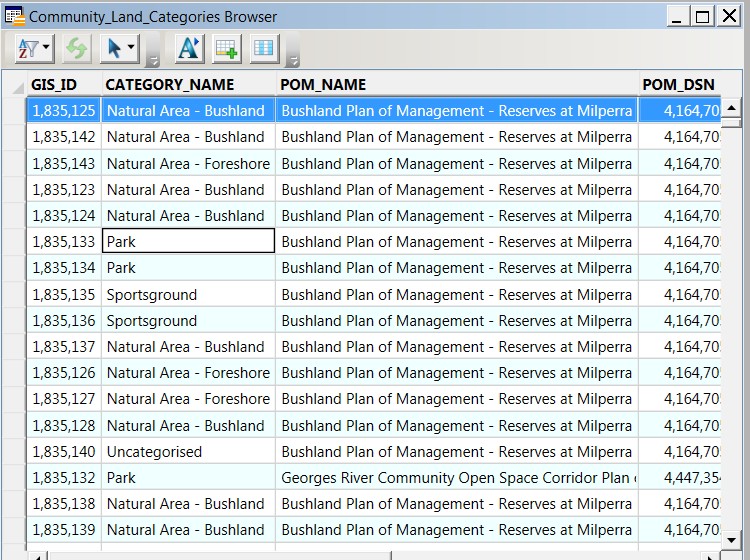Image resolution: width=750 pixels, height=560 pixels.
Task: Click the Add New Row icon
Action: [227, 48]
